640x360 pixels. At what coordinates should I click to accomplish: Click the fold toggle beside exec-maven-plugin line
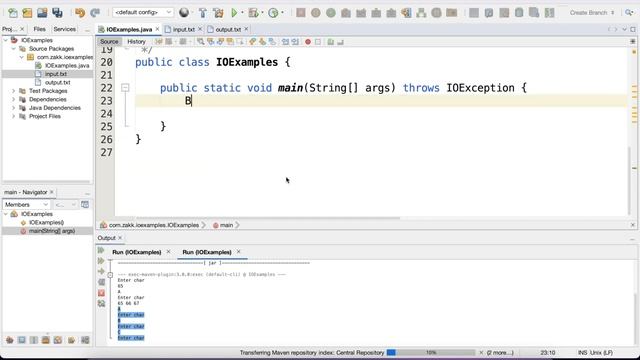(x=110, y=275)
